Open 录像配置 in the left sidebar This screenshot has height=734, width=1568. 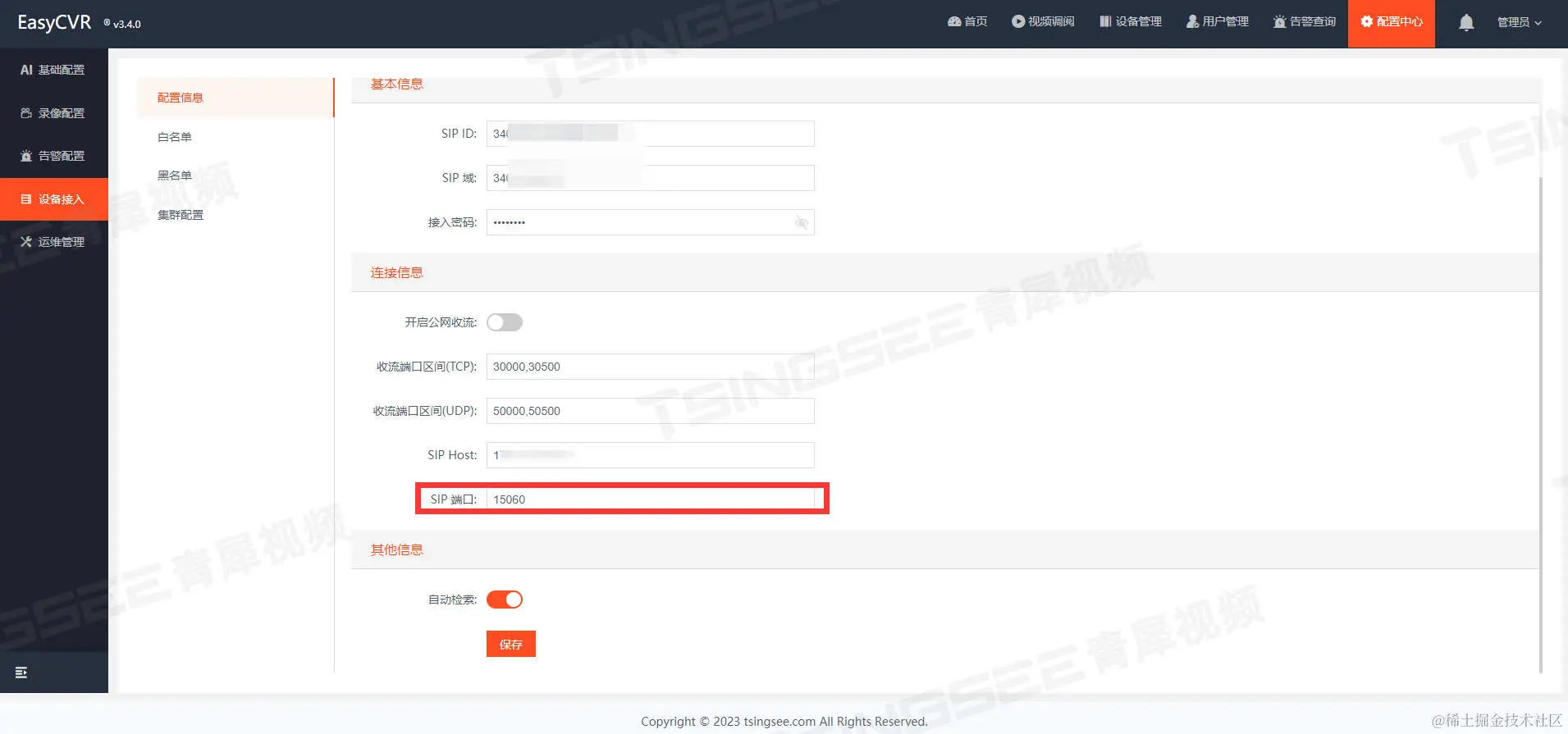coord(54,113)
